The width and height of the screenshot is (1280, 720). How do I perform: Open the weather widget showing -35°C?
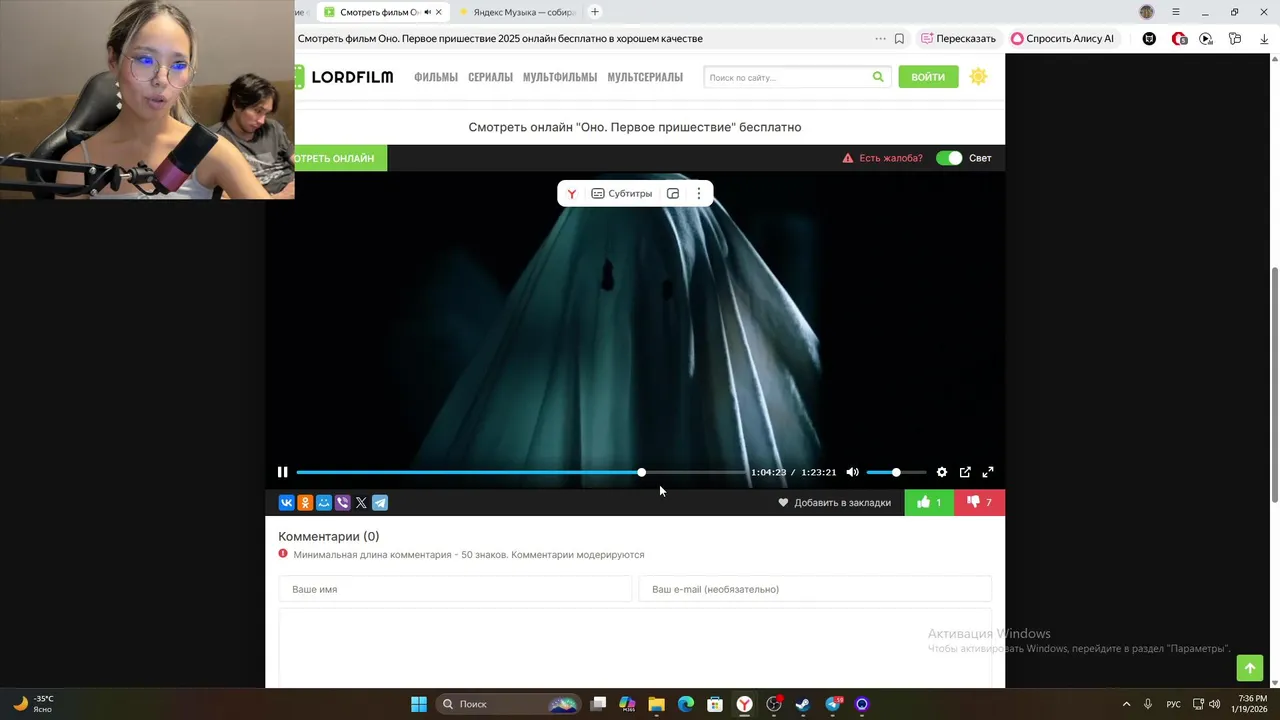click(x=33, y=704)
